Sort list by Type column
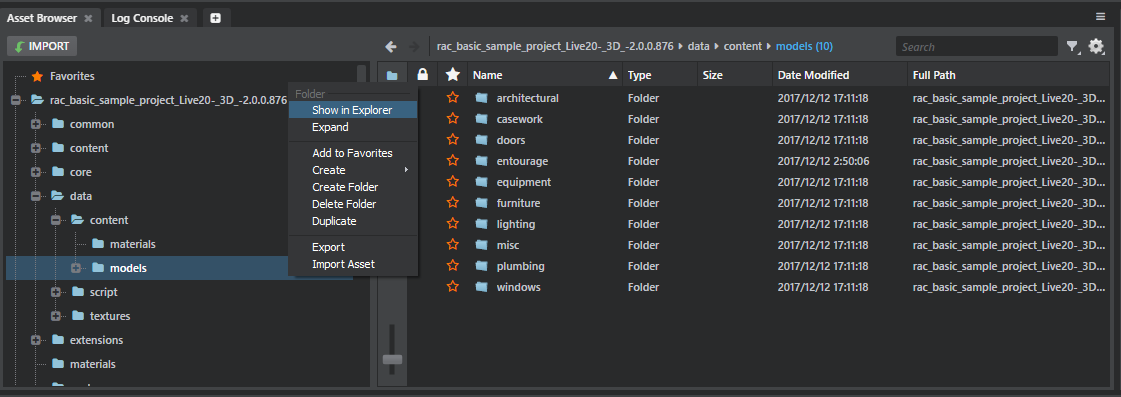The image size is (1121, 397). [x=660, y=74]
